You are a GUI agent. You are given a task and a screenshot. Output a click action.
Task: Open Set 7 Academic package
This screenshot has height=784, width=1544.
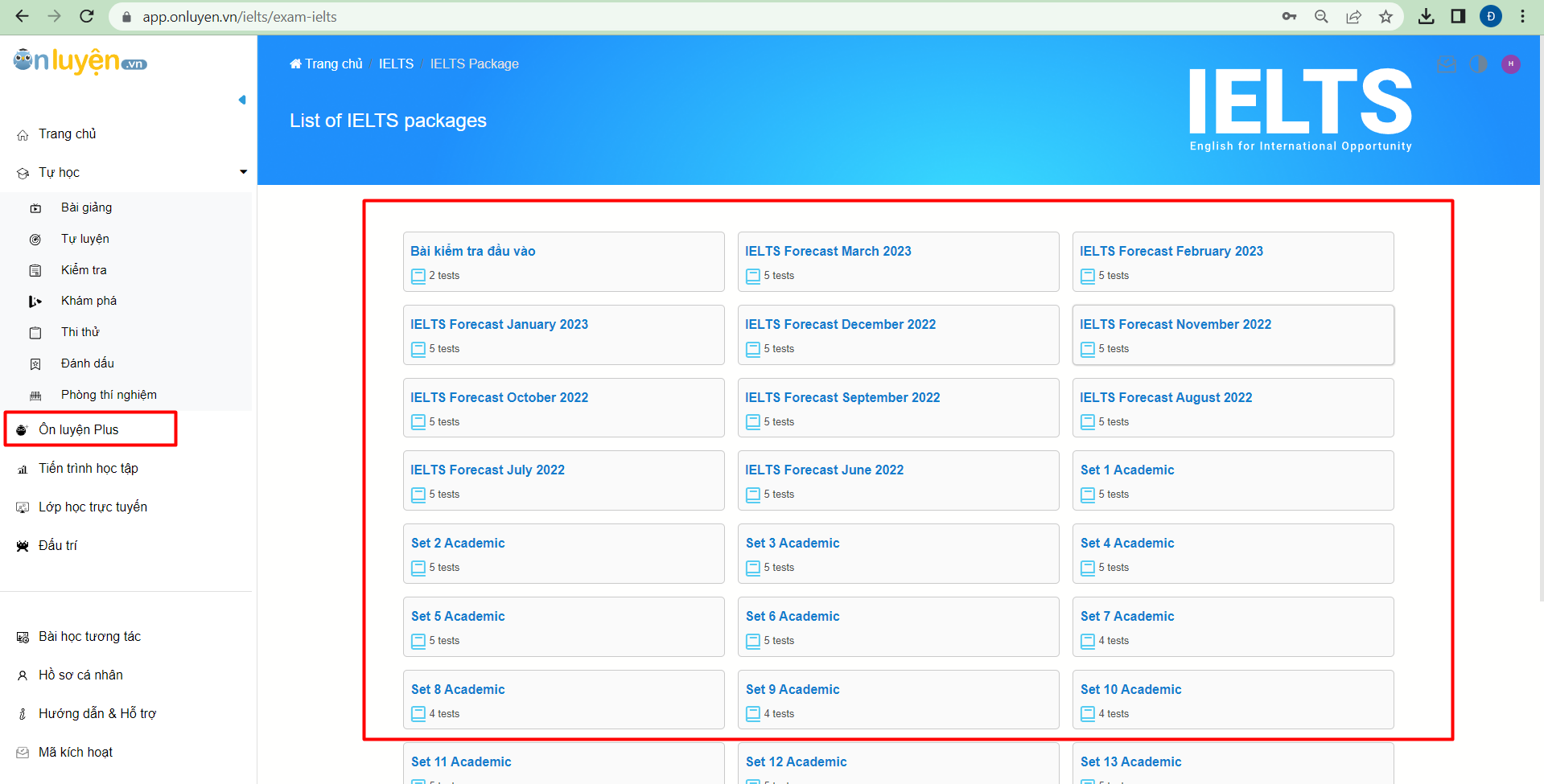[x=1233, y=626]
